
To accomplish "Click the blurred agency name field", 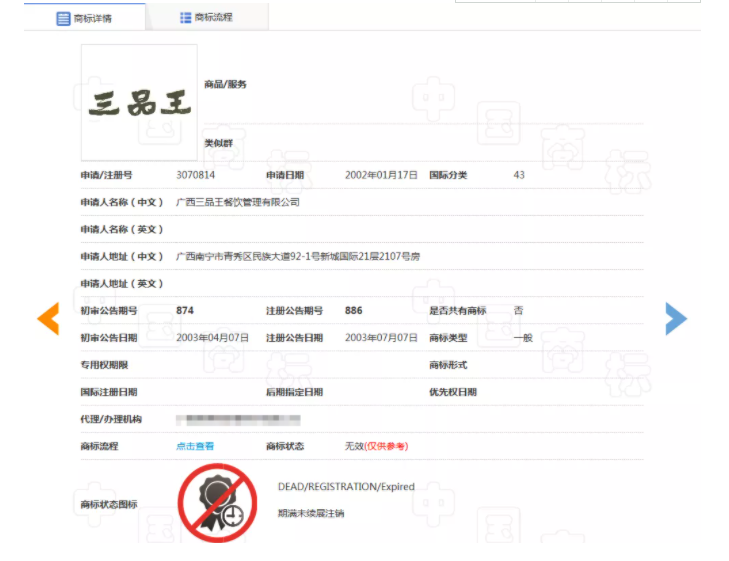I will [x=237, y=419].
